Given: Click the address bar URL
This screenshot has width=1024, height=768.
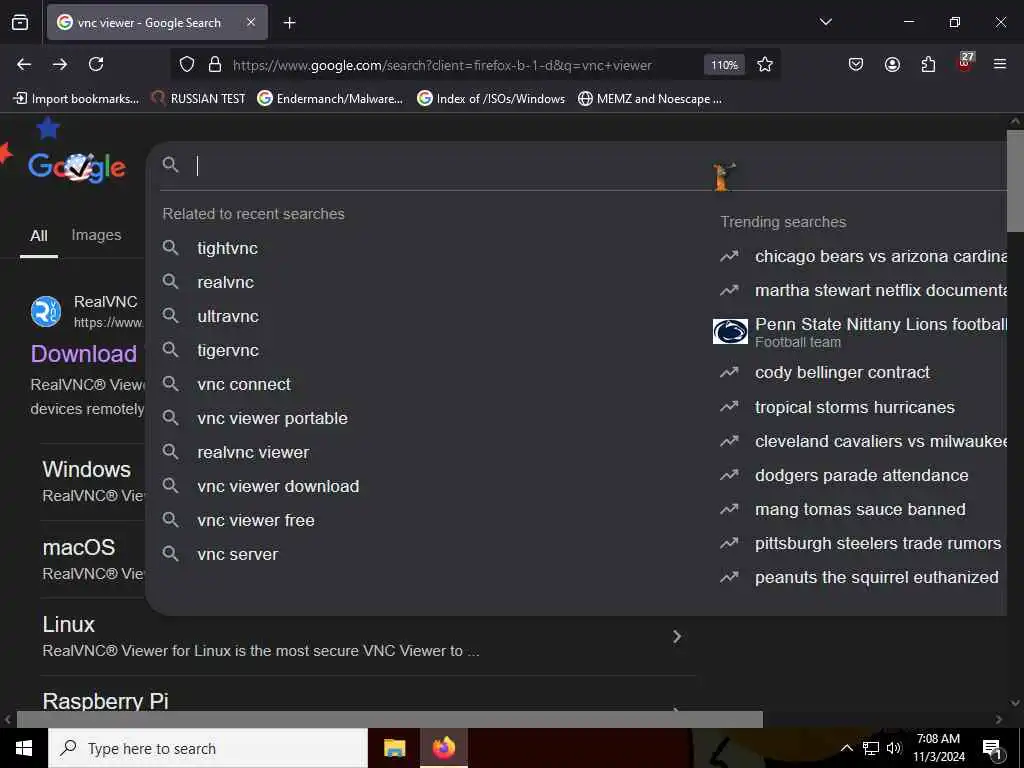Looking at the screenshot, I should (442, 65).
